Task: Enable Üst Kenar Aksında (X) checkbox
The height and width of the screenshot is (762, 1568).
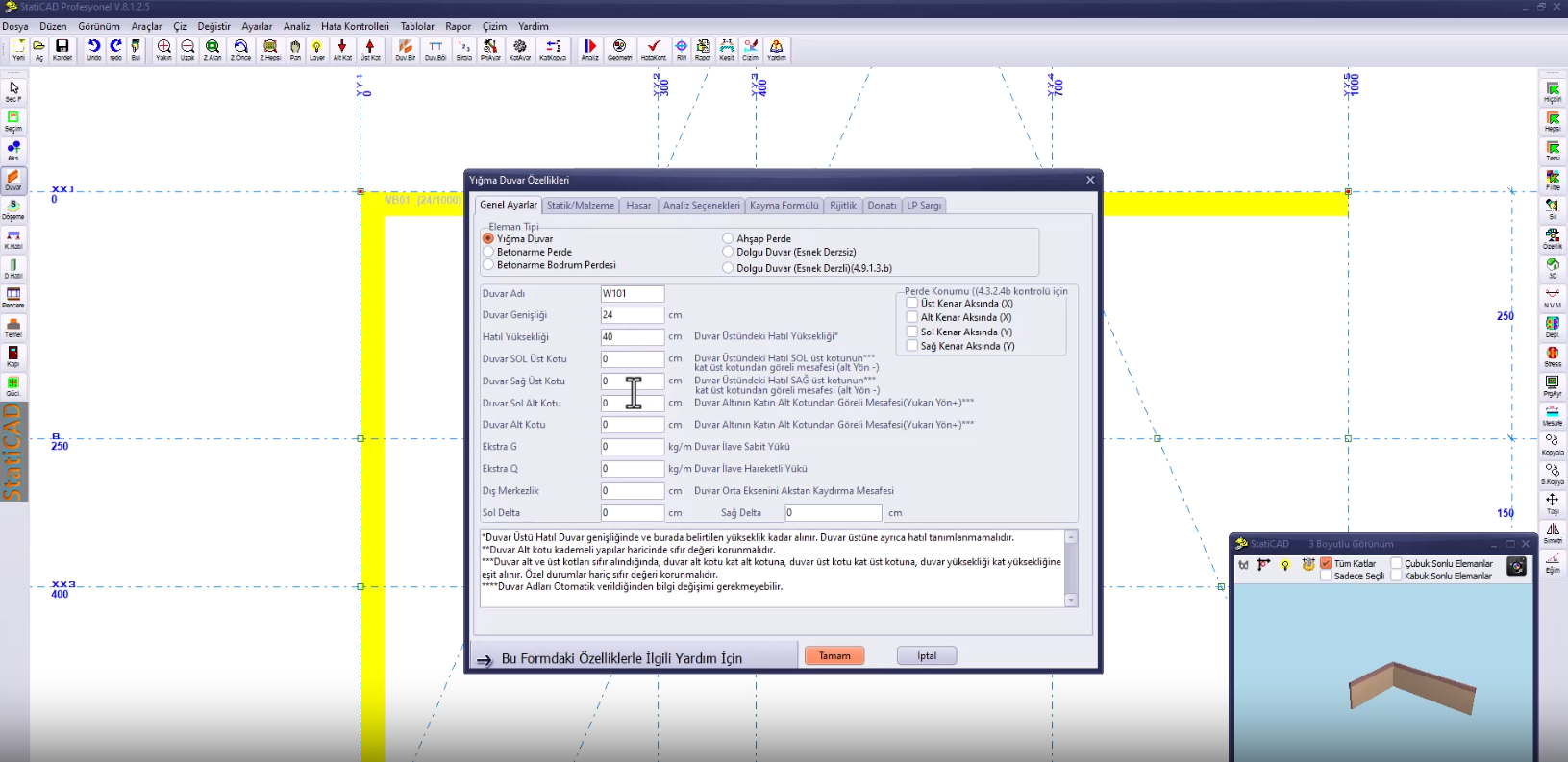Action: [x=912, y=303]
